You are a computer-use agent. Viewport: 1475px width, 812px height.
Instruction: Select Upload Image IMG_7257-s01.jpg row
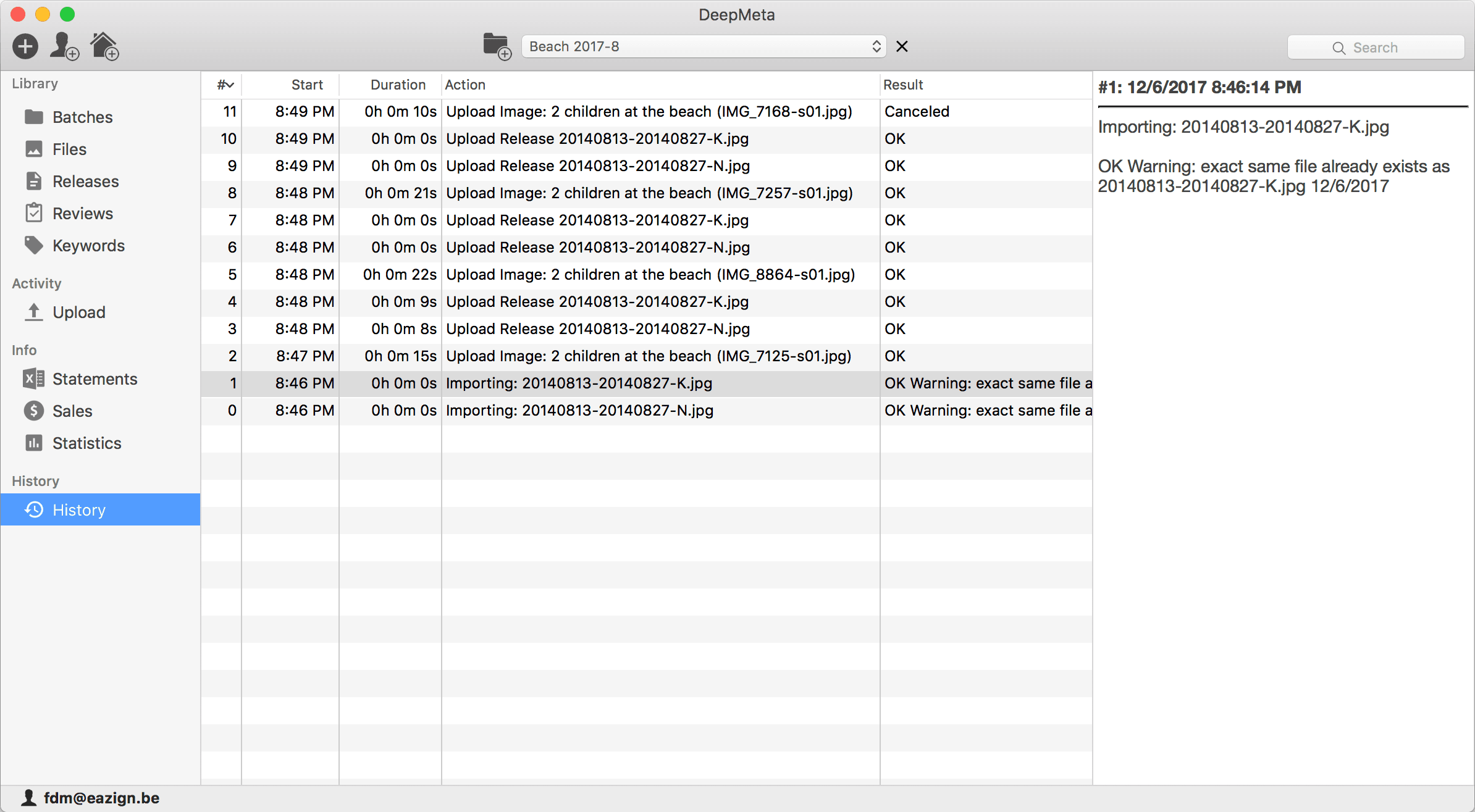647,193
